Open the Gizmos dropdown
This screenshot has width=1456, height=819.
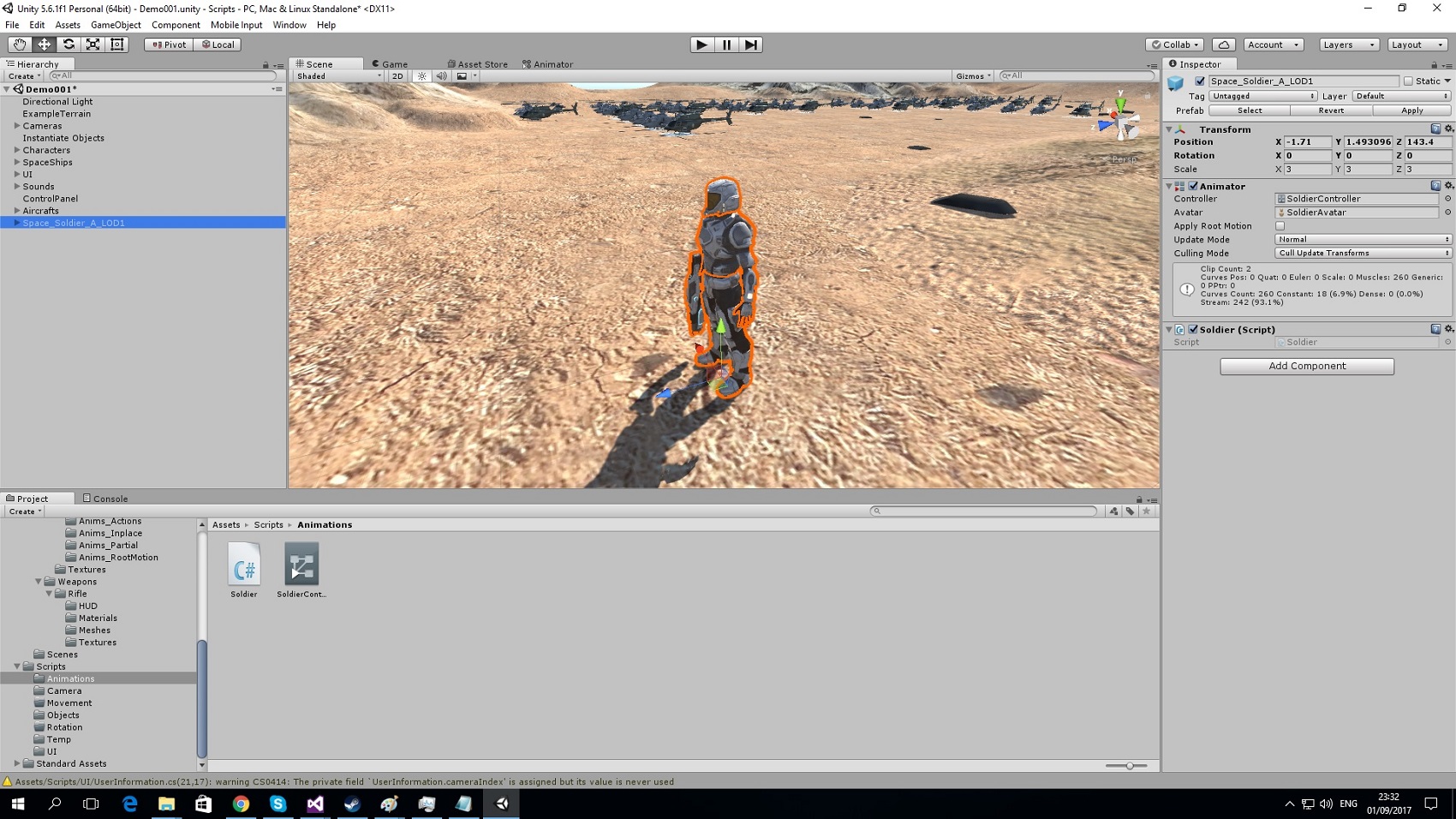tap(973, 76)
